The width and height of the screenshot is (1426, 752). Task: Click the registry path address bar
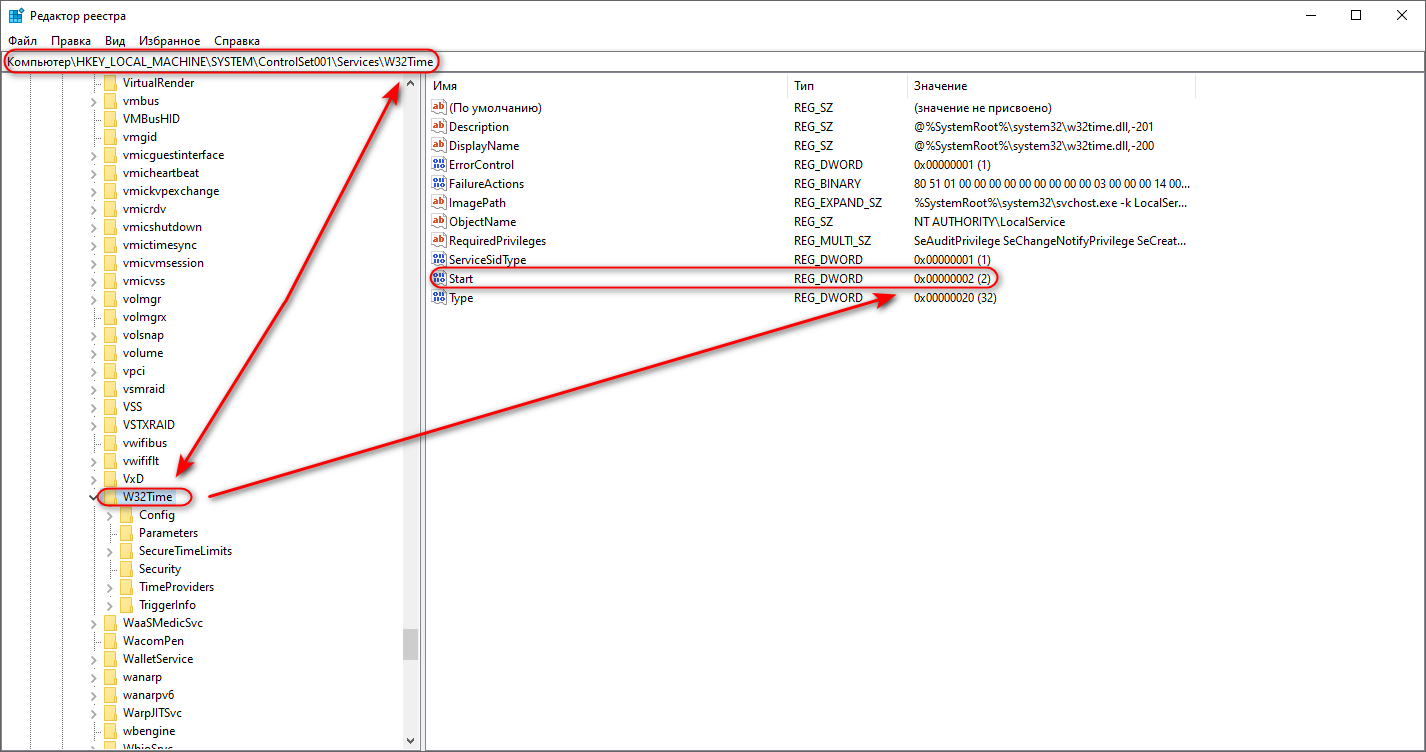tap(700, 62)
